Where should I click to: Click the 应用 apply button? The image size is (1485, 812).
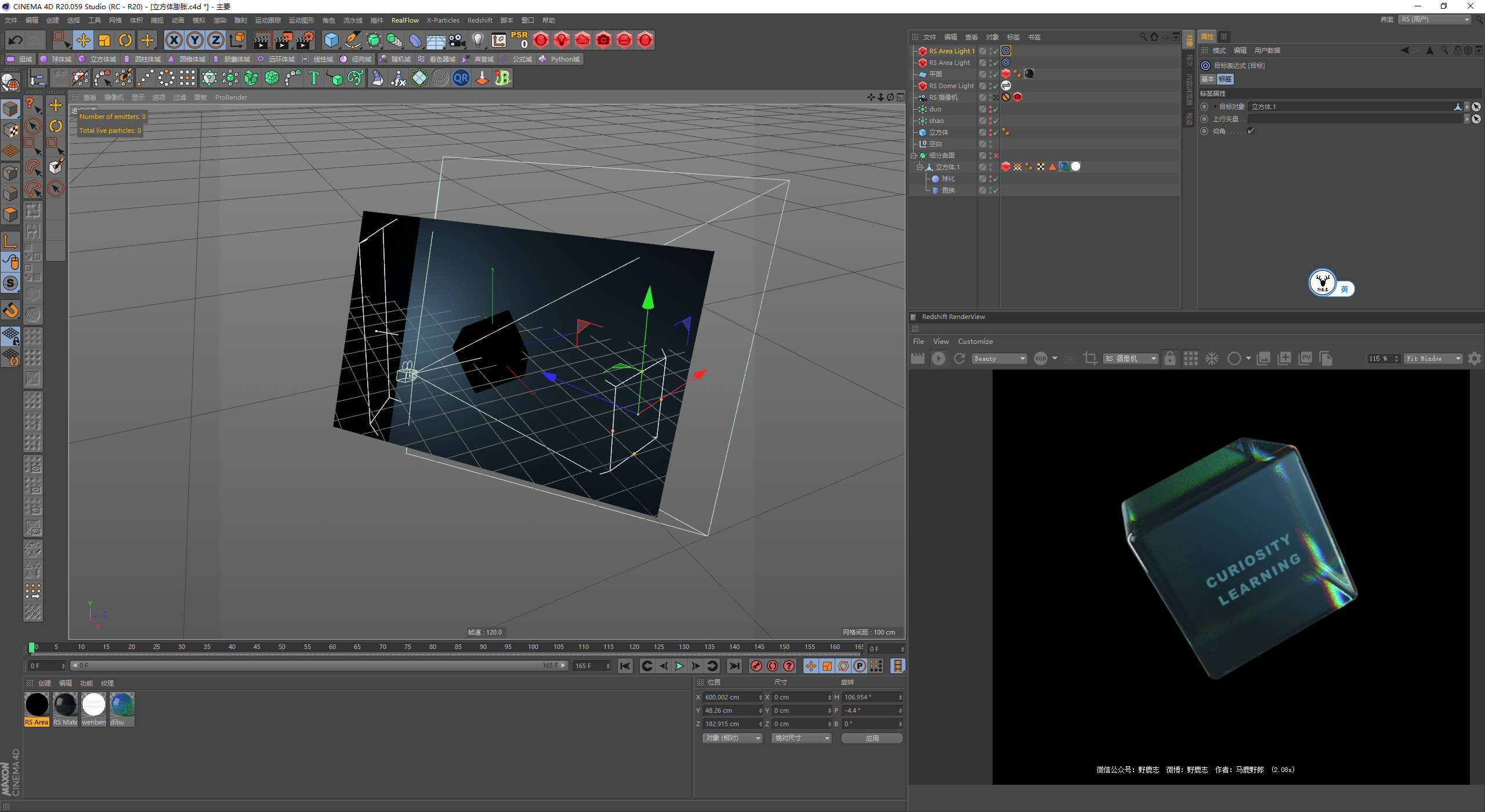click(x=872, y=738)
